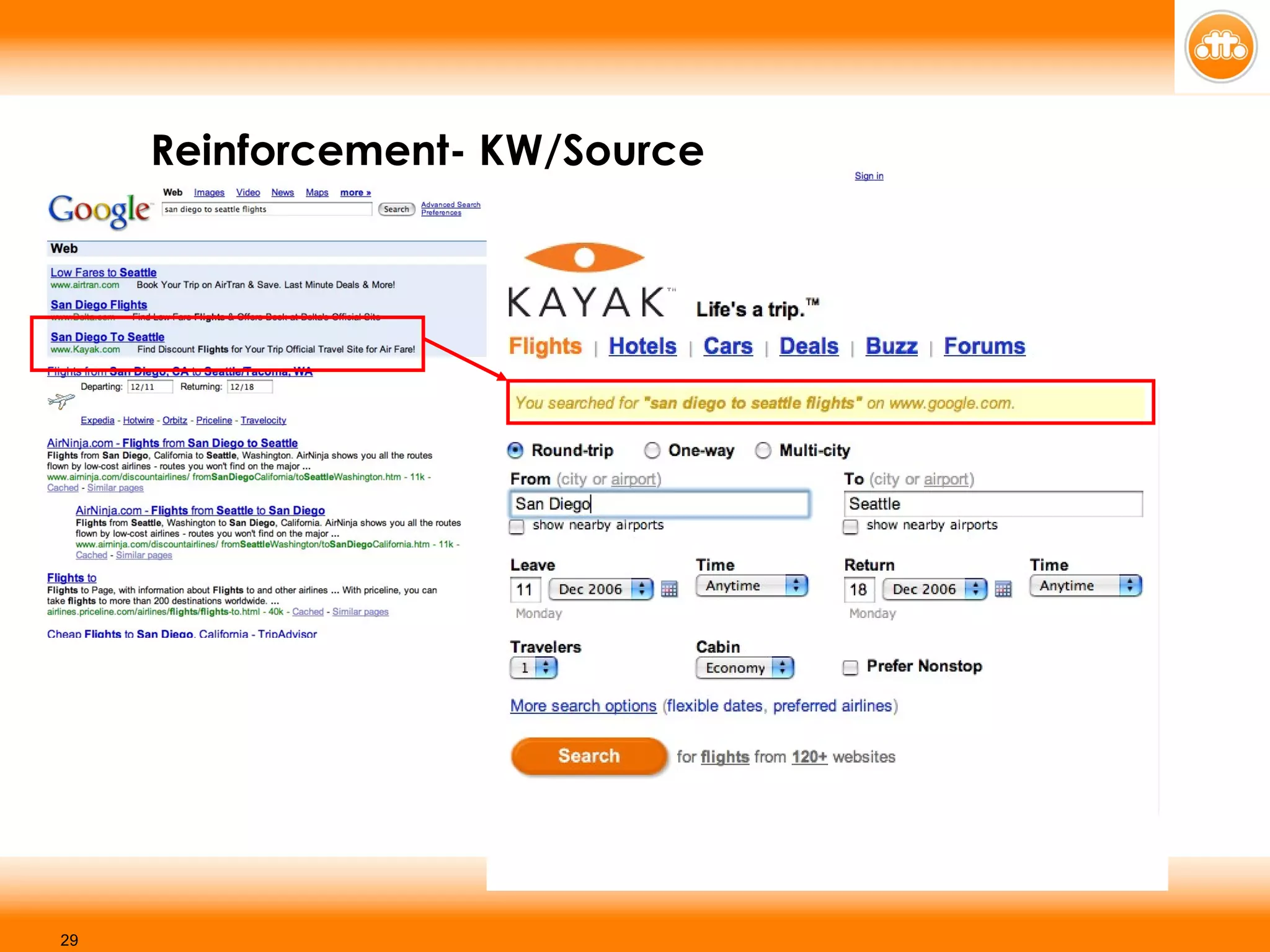The height and width of the screenshot is (952, 1270).
Task: Open the Low Fares to Seattle ad
Action: point(104,273)
